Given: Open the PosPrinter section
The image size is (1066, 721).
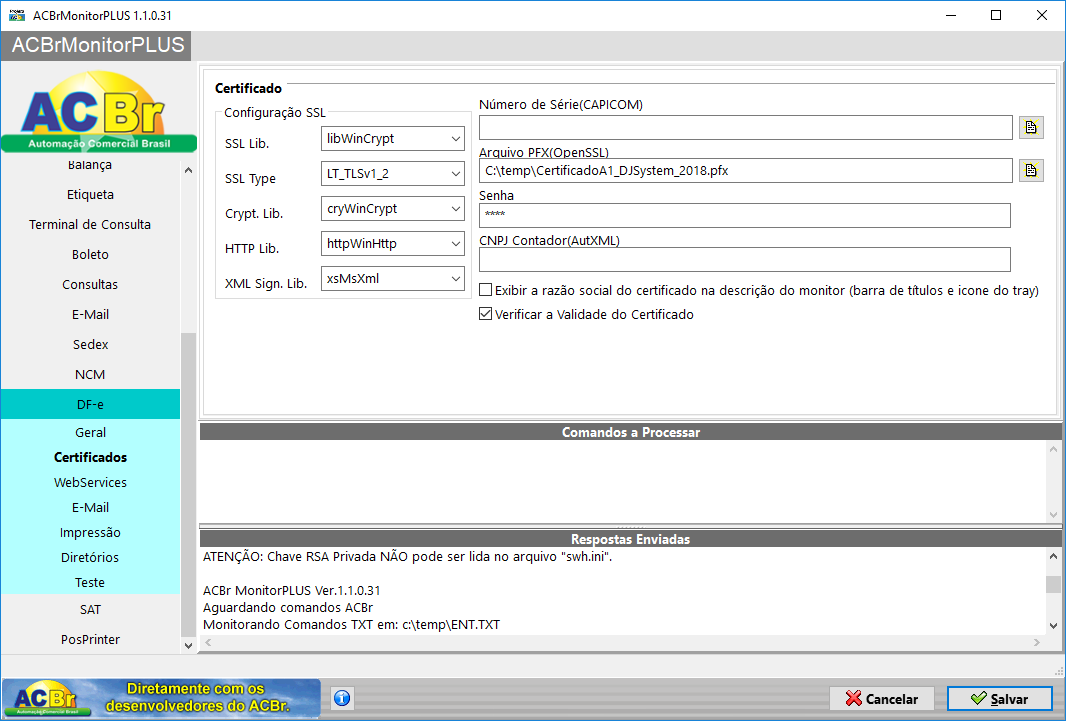Looking at the screenshot, I should tap(90, 639).
